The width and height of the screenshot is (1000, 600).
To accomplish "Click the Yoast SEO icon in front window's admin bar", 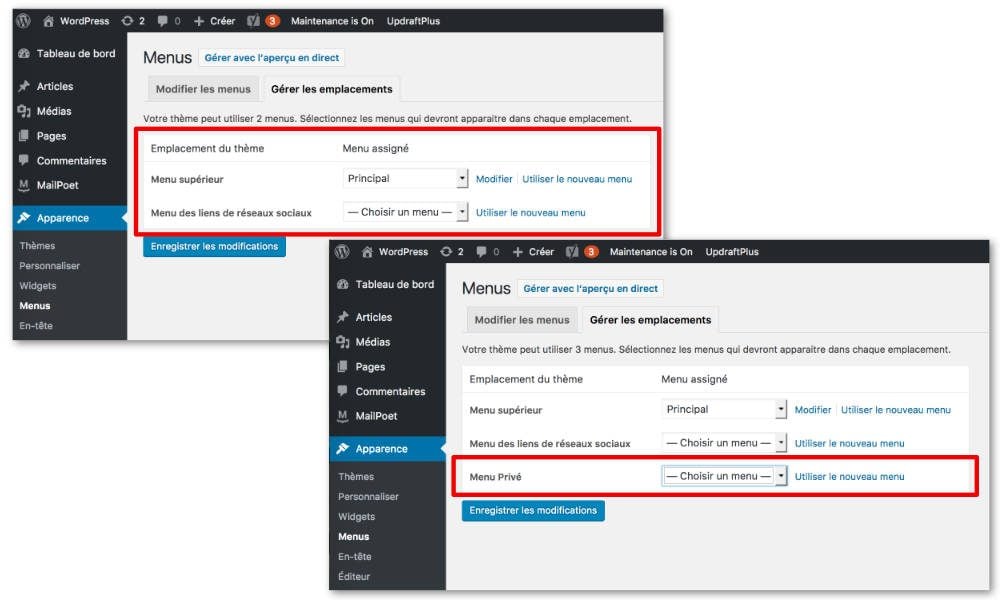I will click(573, 252).
